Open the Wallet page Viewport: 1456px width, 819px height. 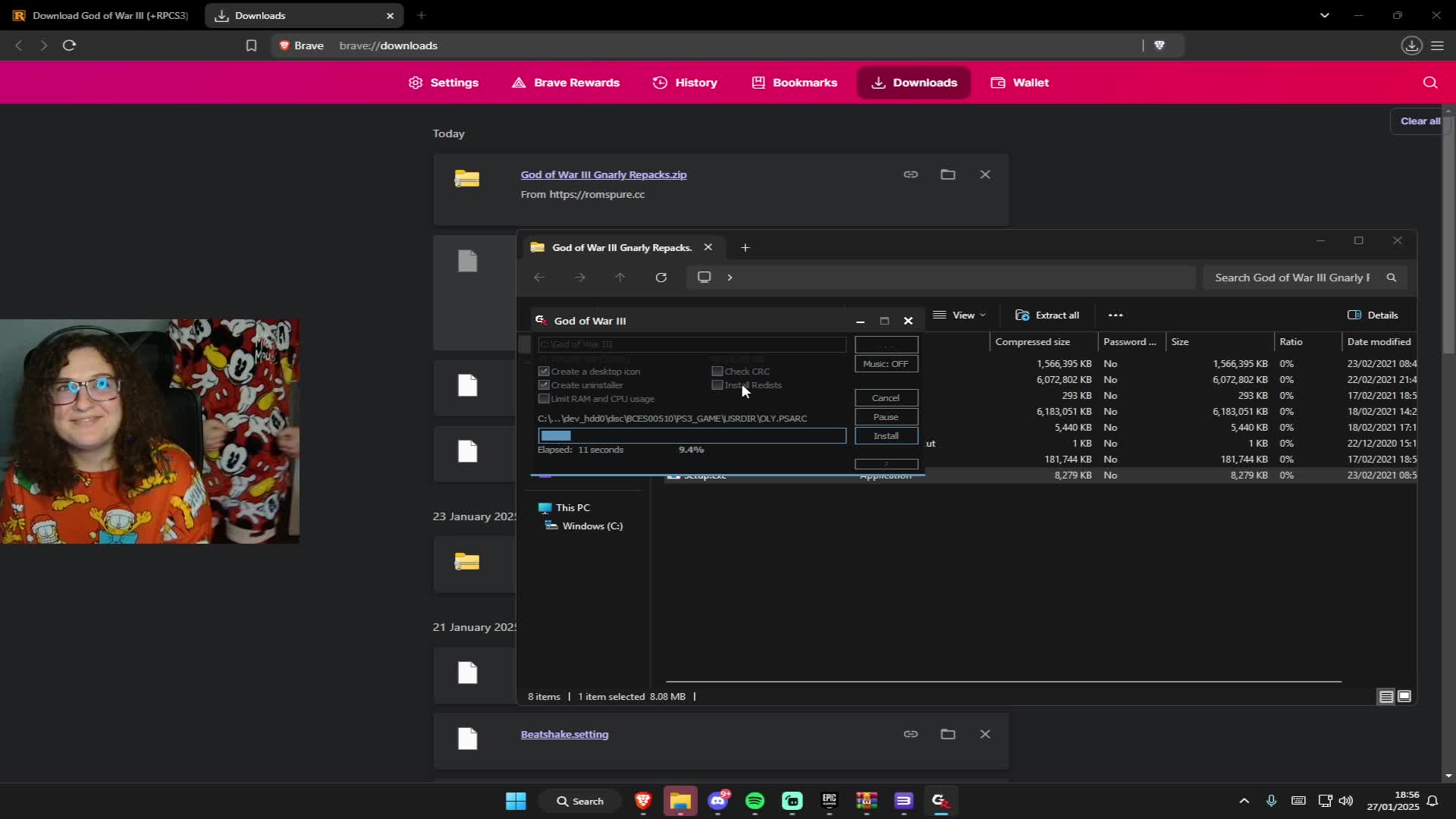pos(1020,83)
